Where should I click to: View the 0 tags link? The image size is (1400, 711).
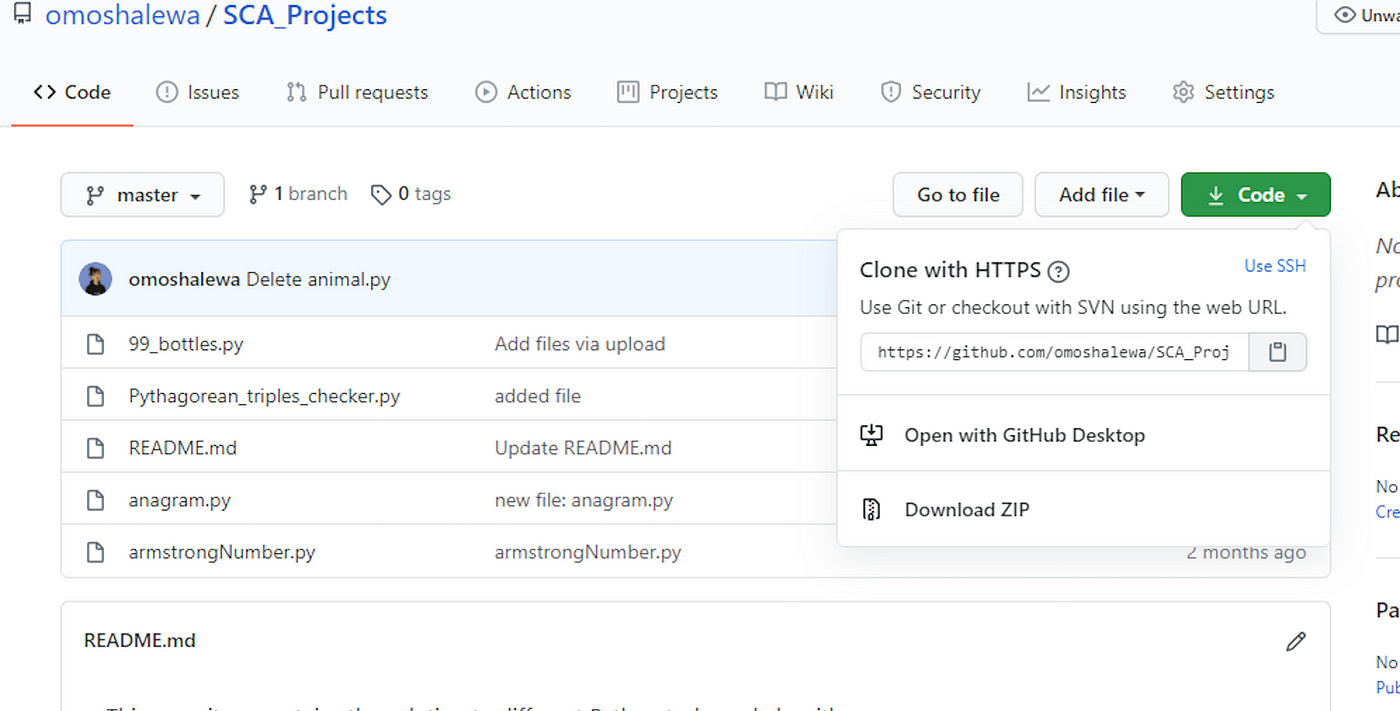[410, 194]
